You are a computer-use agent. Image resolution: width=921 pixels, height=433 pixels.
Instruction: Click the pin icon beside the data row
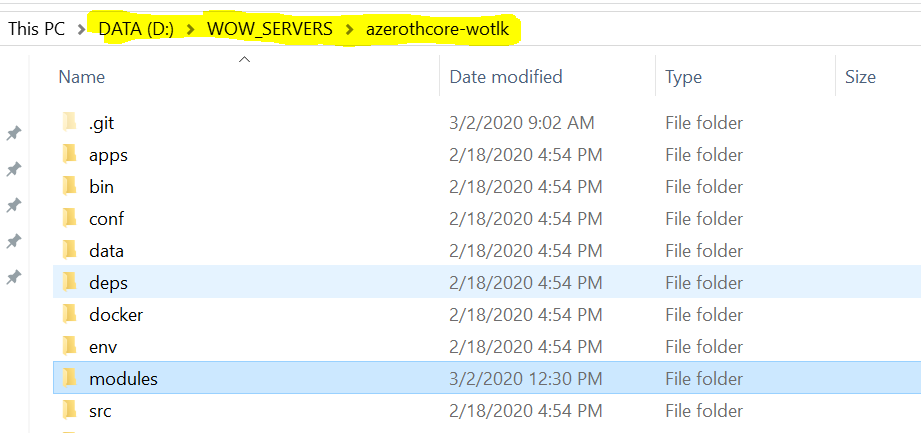pos(14,241)
